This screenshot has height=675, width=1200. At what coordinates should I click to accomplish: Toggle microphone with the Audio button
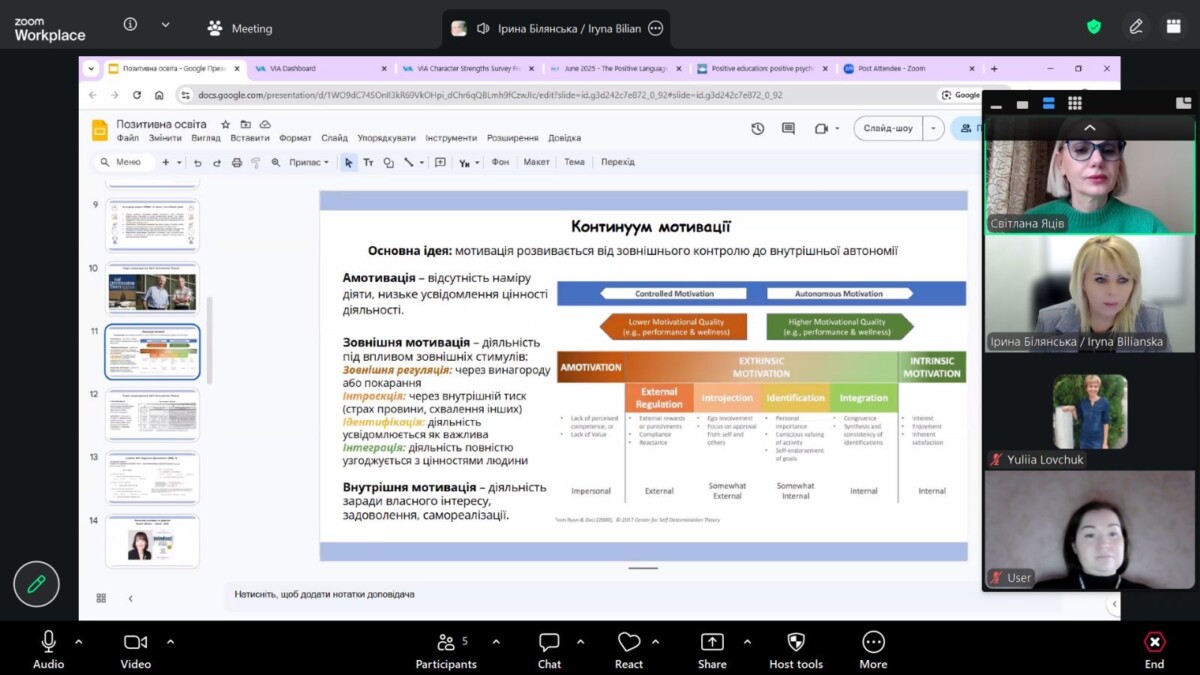click(48, 649)
